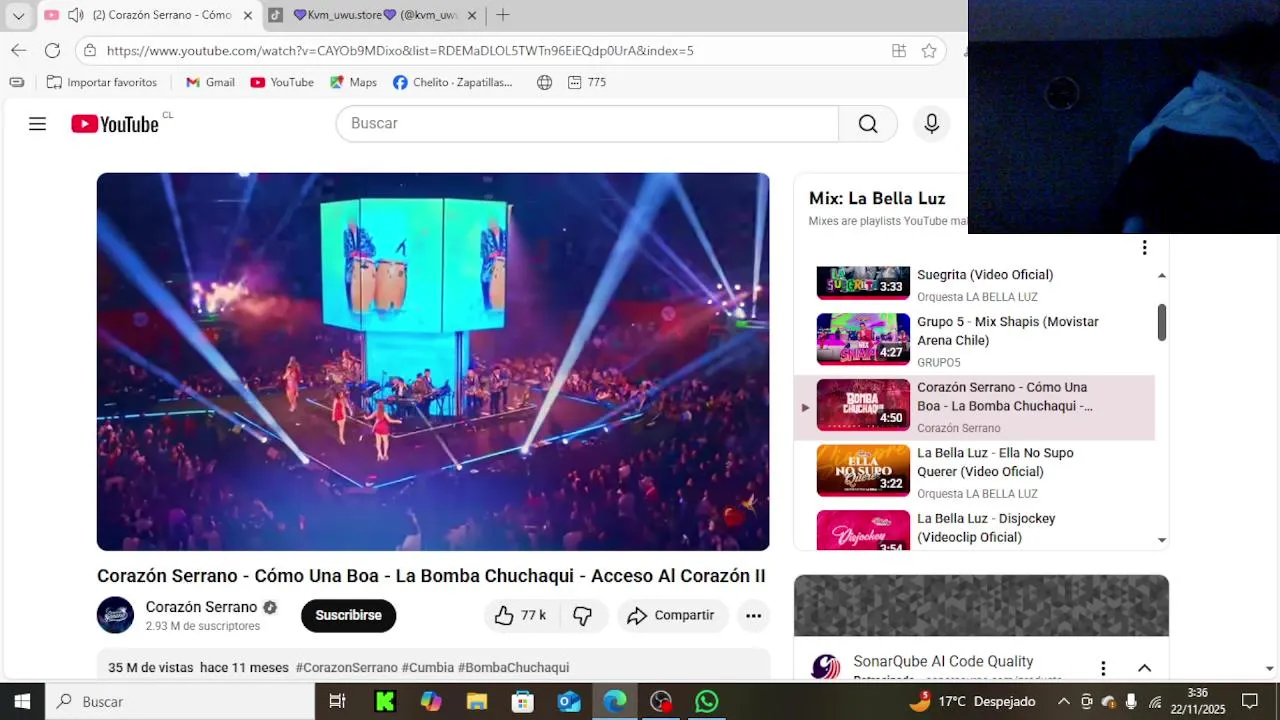Play Grupo 5 - Mix Shapis from playlist
Image resolution: width=1280 pixels, height=720 pixels.
pyautogui.click(x=974, y=341)
